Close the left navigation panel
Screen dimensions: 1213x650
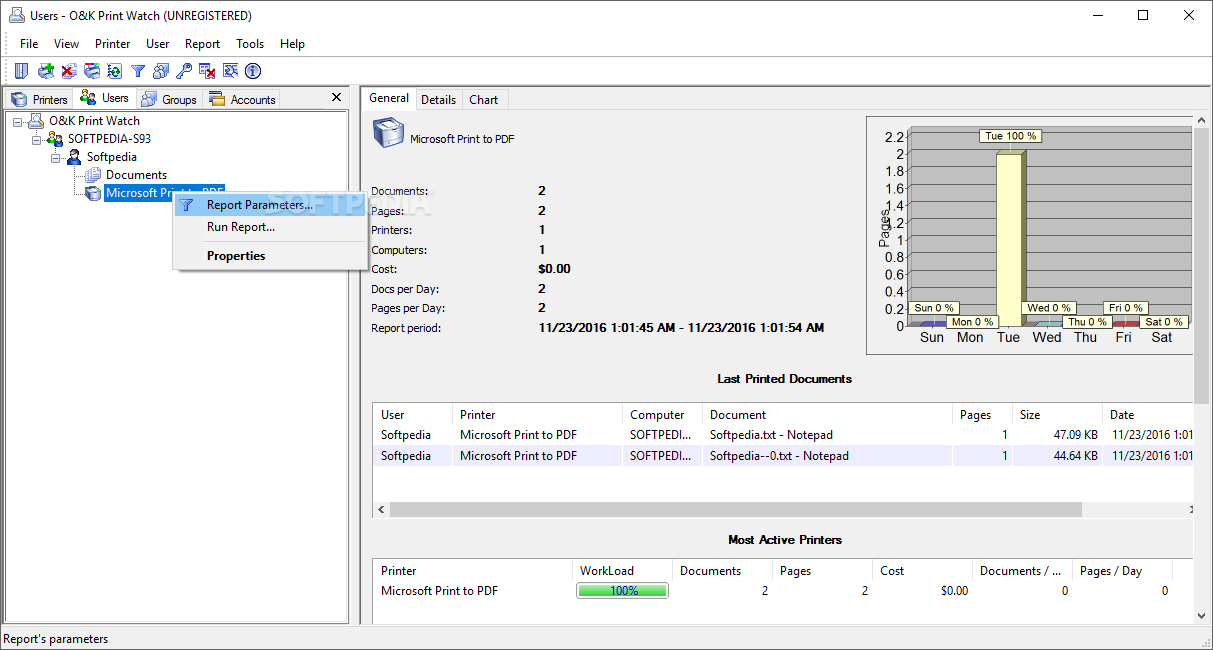coord(337,98)
